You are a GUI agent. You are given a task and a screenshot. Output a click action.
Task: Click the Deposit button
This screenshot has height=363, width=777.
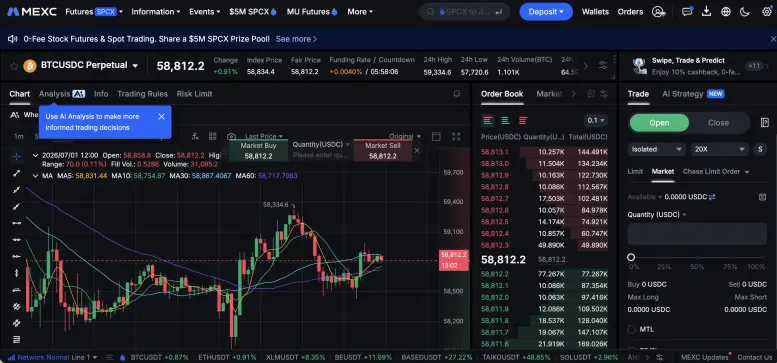point(546,11)
